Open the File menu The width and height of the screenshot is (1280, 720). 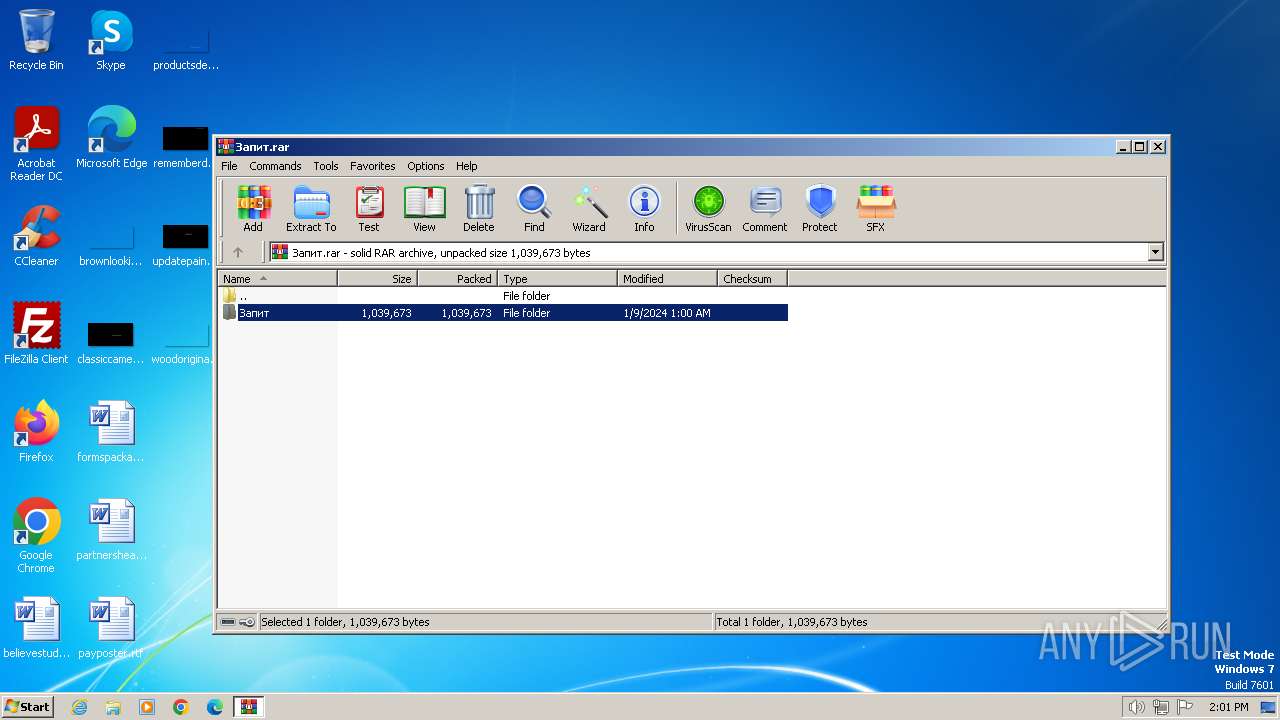229,166
